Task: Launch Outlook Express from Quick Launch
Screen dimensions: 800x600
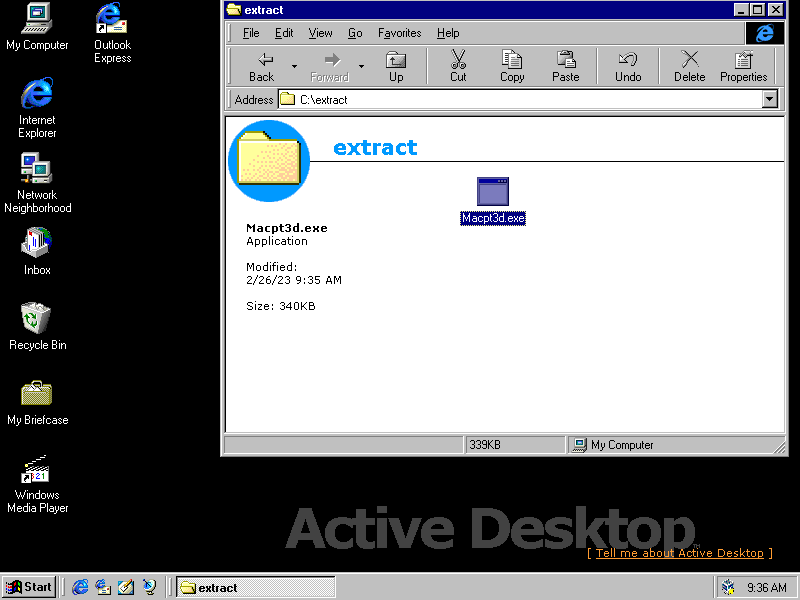Action: (x=103, y=587)
